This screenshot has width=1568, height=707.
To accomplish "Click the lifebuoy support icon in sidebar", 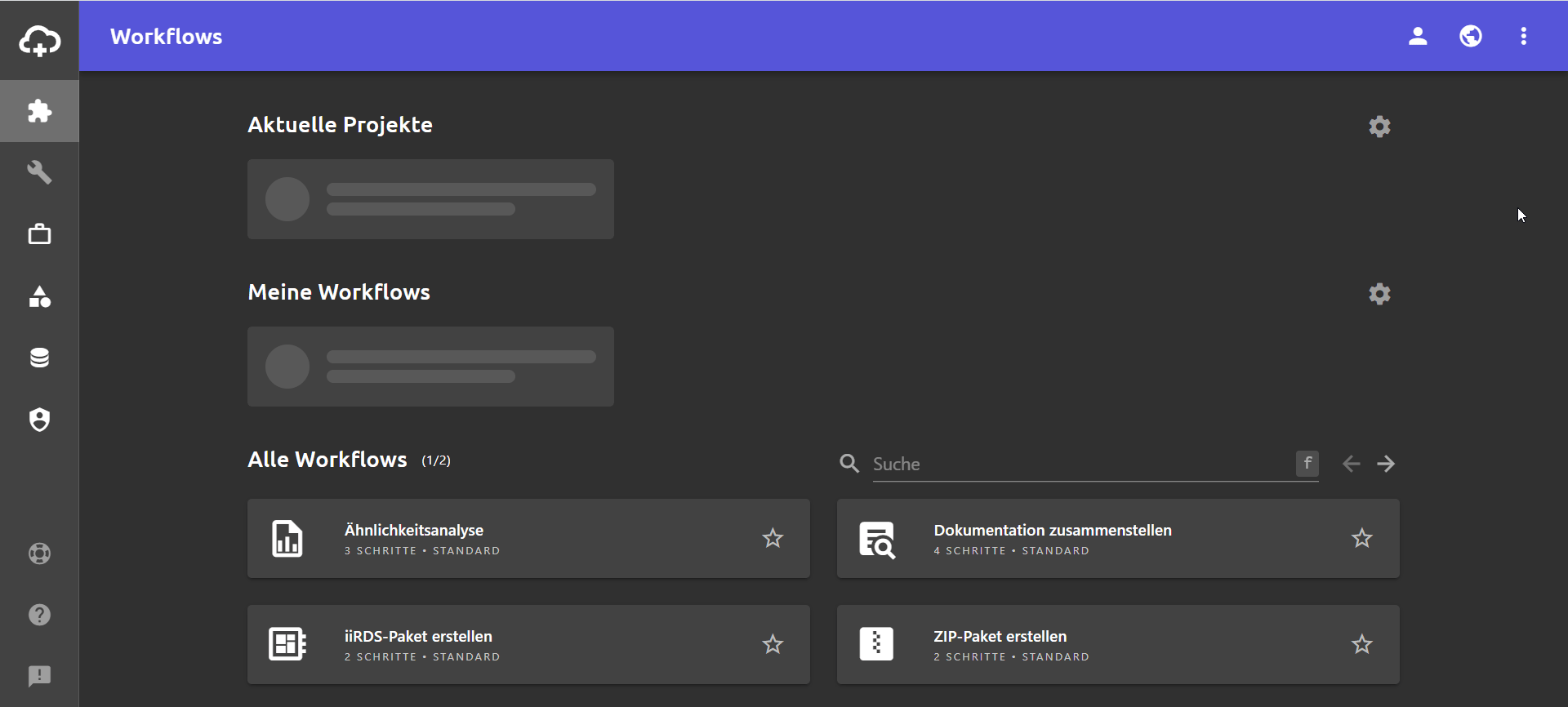I will coord(39,554).
